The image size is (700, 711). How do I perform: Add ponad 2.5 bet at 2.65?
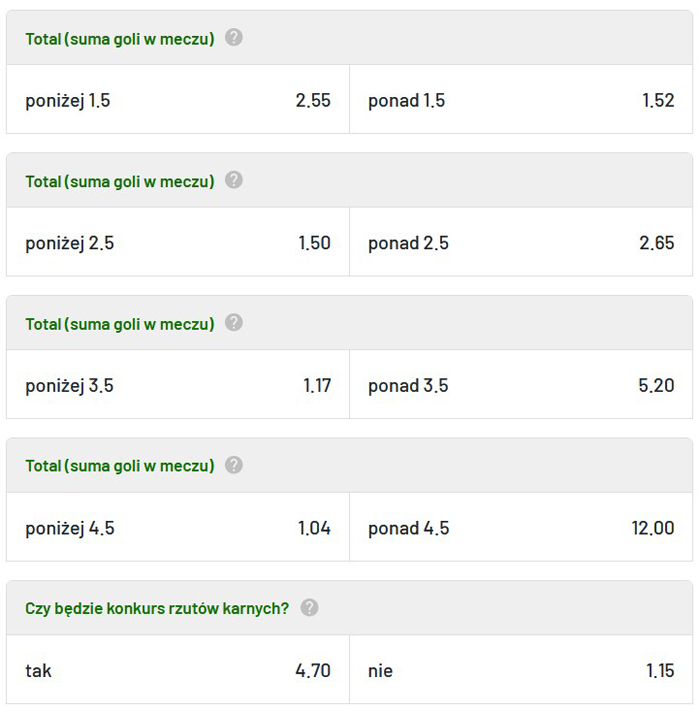pyautogui.click(x=521, y=243)
